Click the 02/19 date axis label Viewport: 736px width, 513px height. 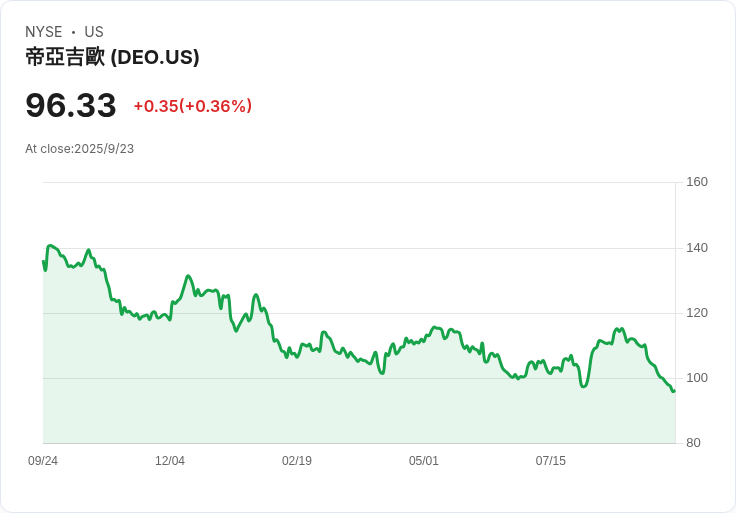tap(297, 461)
